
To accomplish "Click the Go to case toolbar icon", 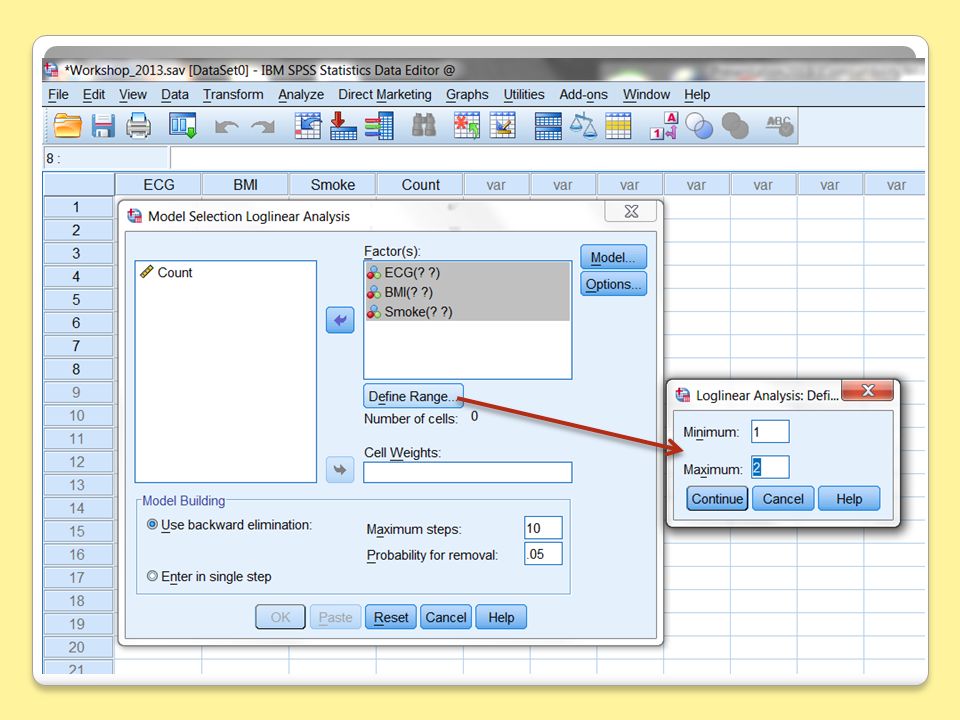I will 308,126.
